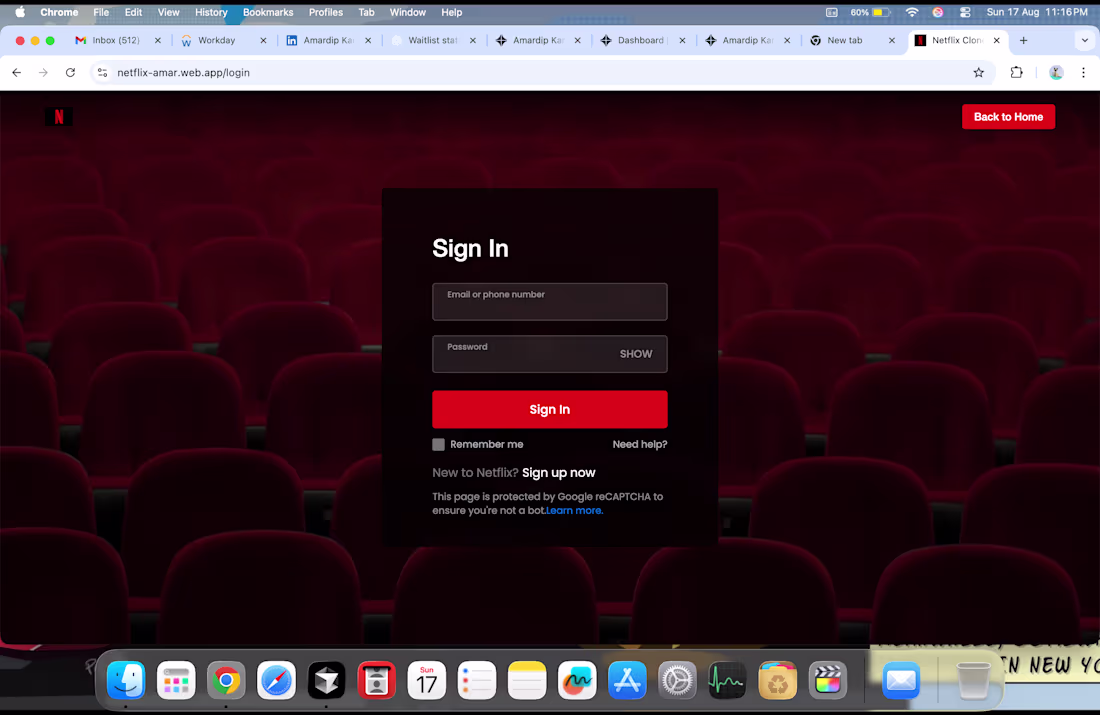Open Freeform from the Dock

tap(577, 680)
